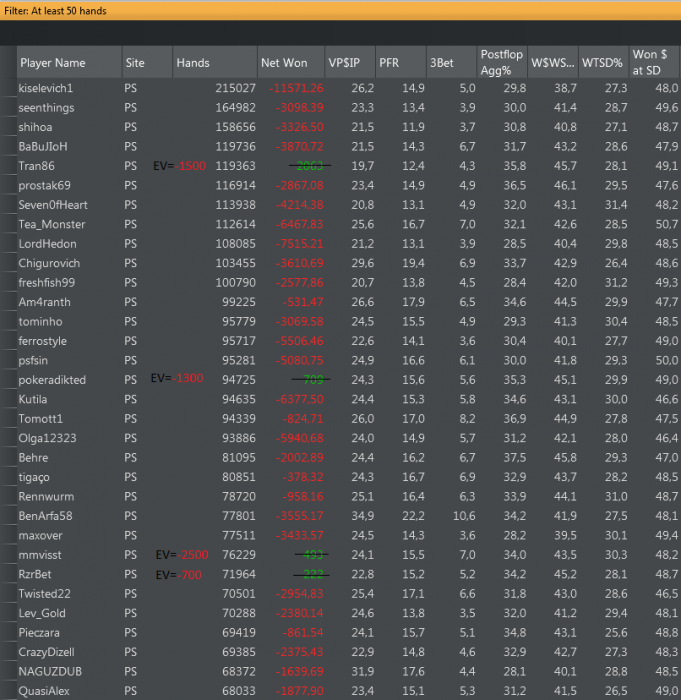Select player Tea_Monster

point(52,224)
